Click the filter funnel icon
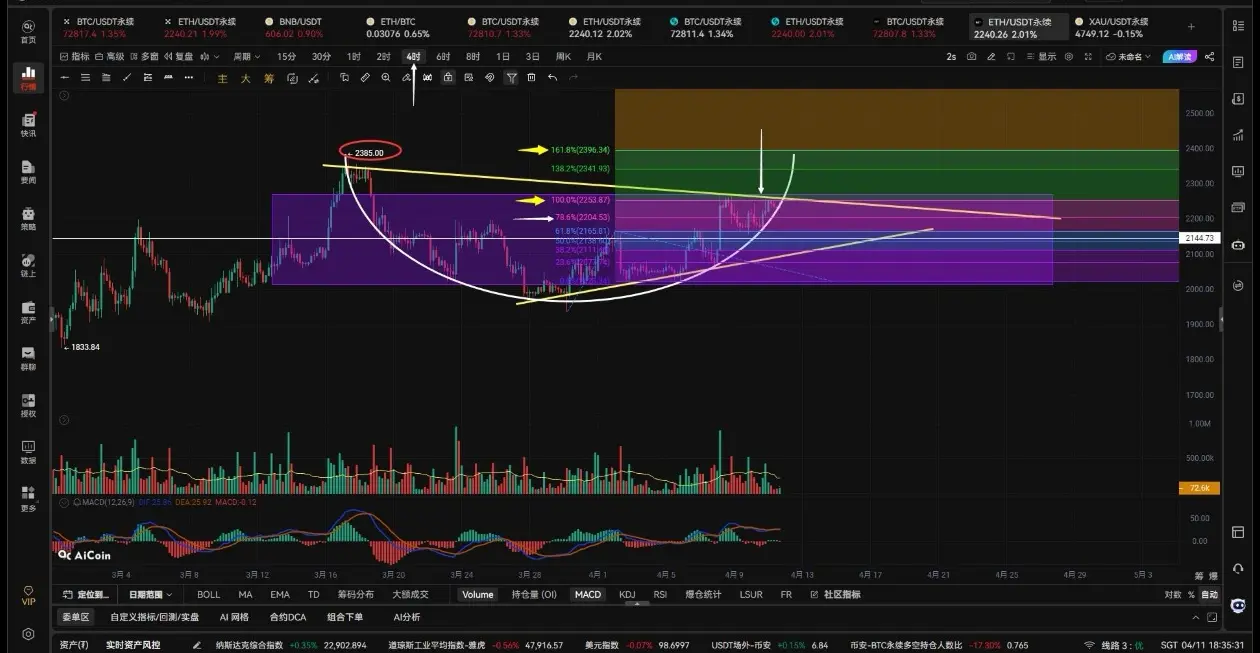This screenshot has height=653, width=1260. point(511,77)
